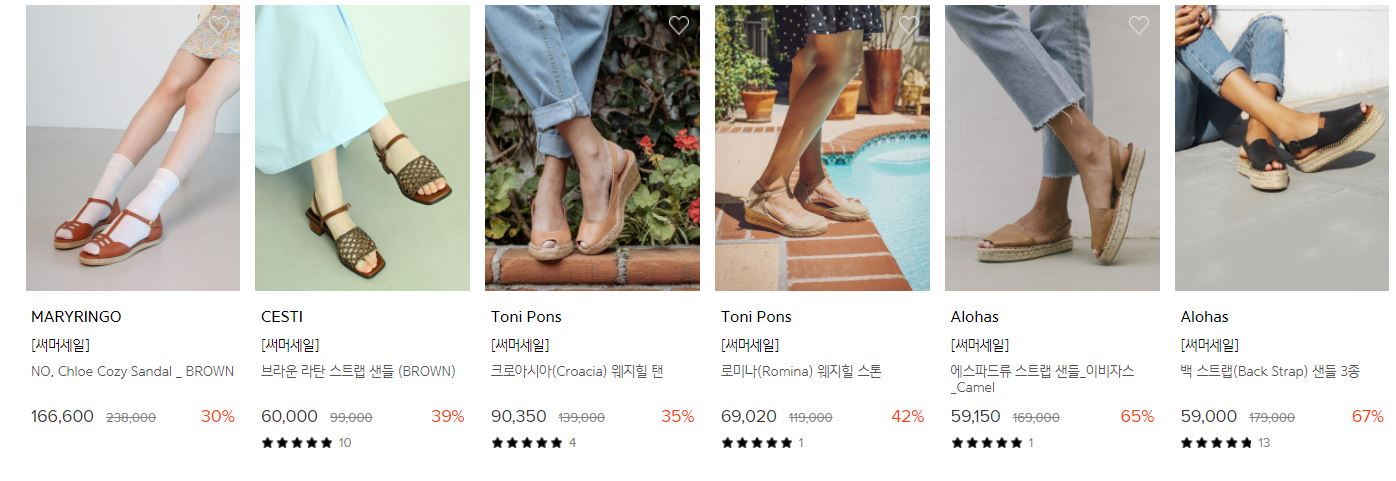Tap the heart icon on the Croacia wedge photo

click(x=679, y=25)
